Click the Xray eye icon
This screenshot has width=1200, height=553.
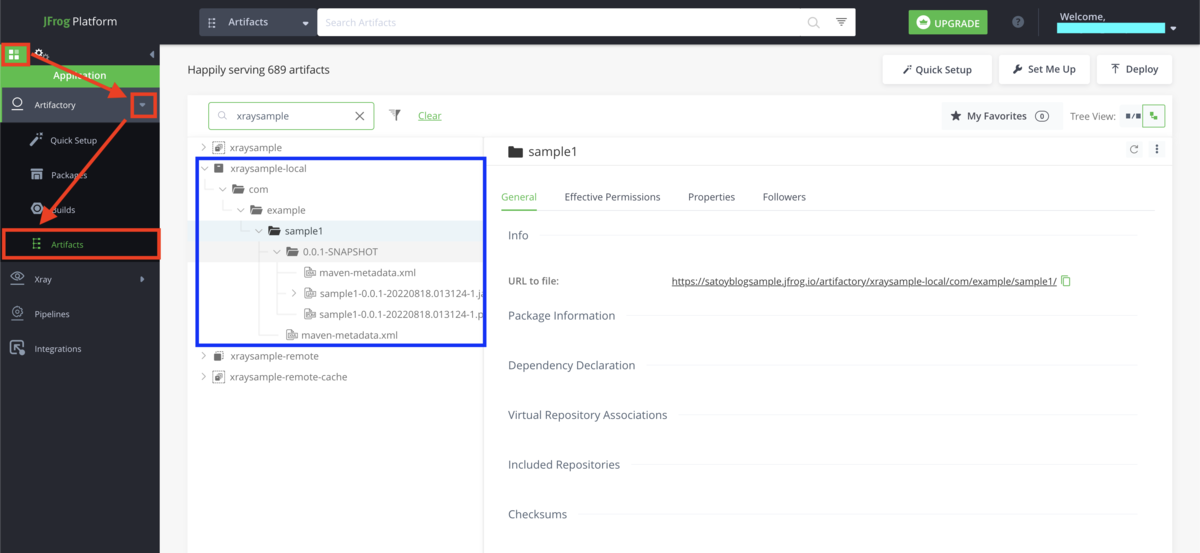click(17, 279)
